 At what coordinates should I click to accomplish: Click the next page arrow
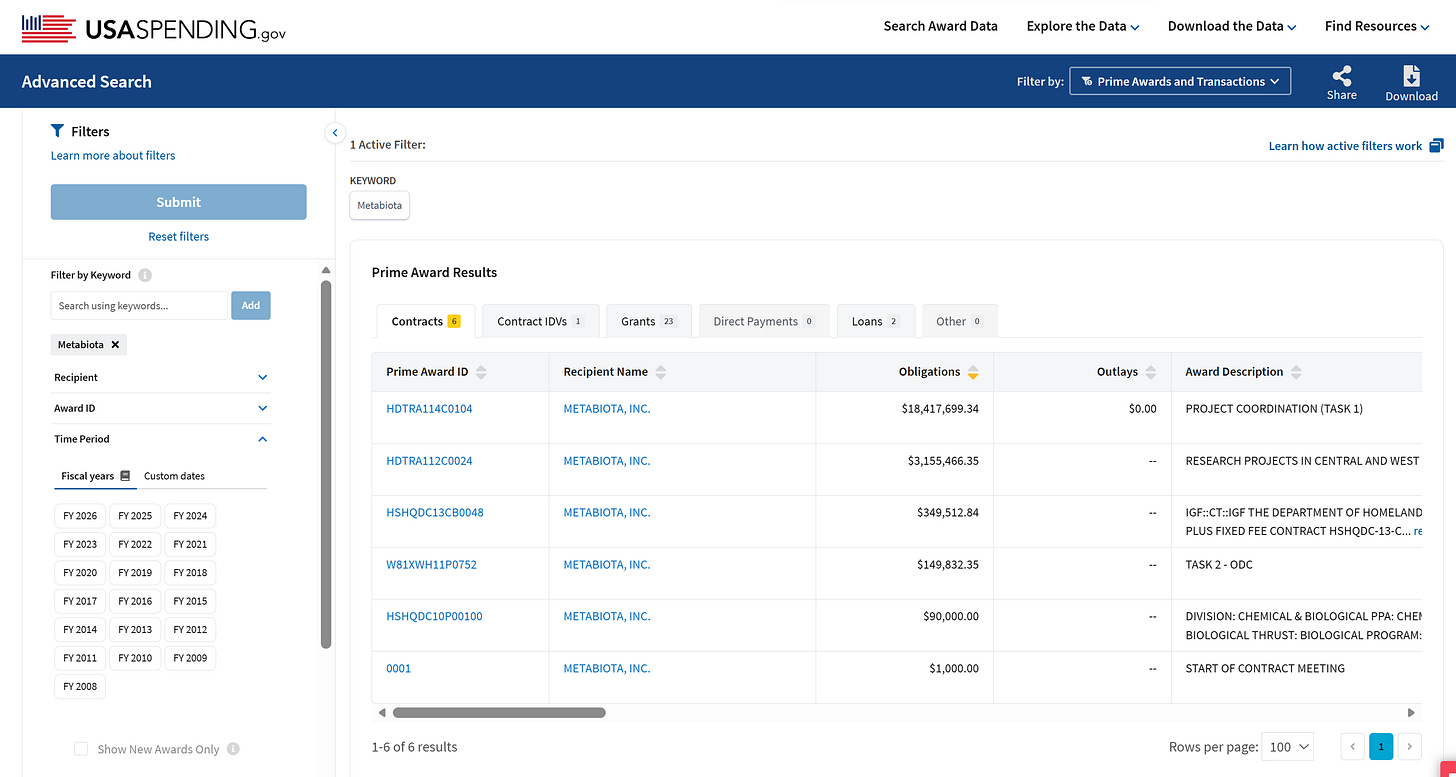point(1409,746)
